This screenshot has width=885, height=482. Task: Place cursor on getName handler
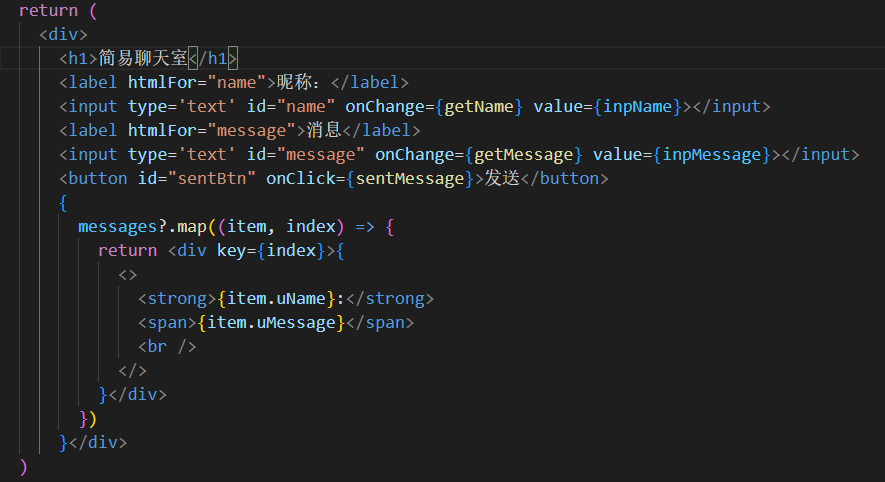pos(479,107)
